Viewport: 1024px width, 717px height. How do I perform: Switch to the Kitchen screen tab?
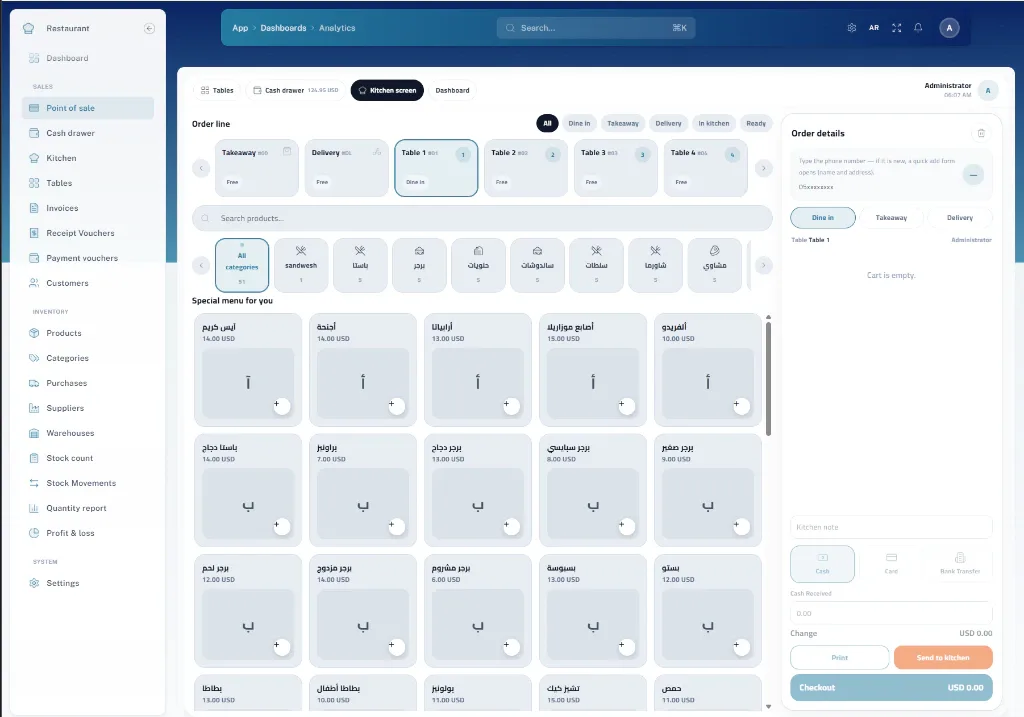[387, 90]
